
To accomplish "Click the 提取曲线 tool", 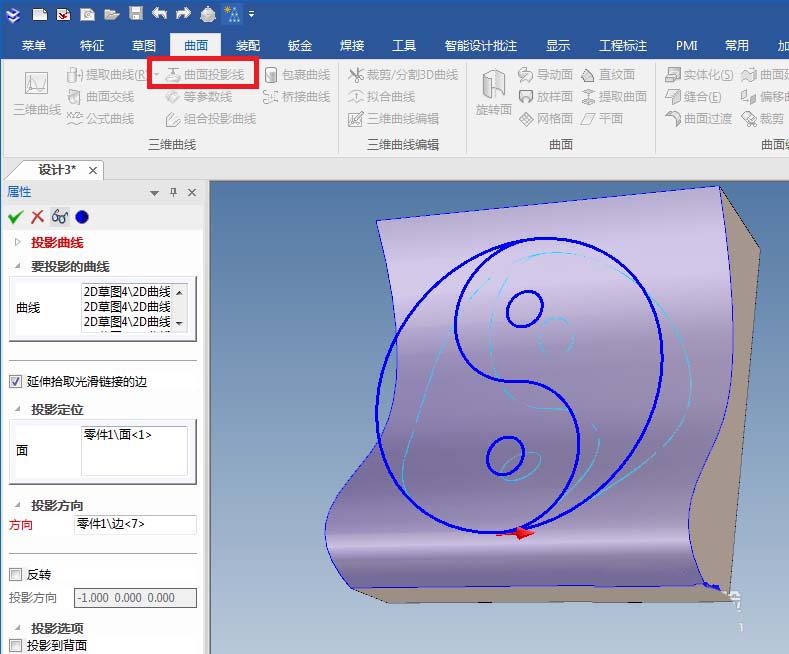I will point(106,75).
